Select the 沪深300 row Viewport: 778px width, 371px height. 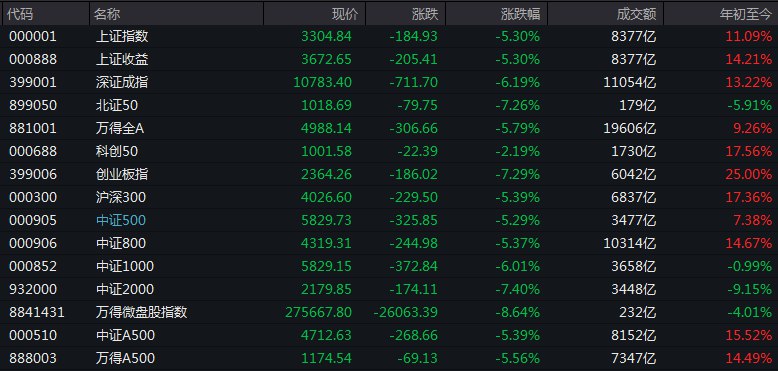coord(389,197)
